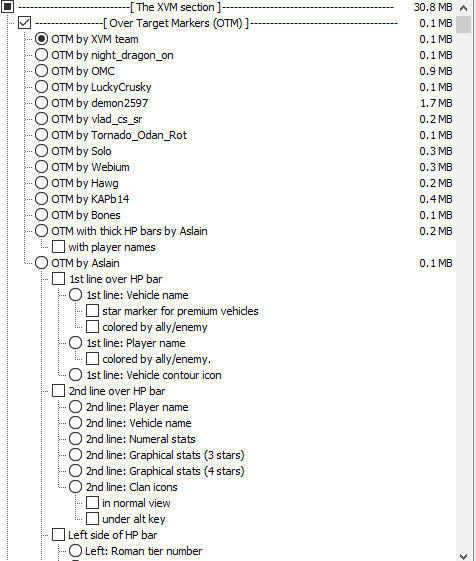Choose OTM by Hawg option

click(42, 182)
